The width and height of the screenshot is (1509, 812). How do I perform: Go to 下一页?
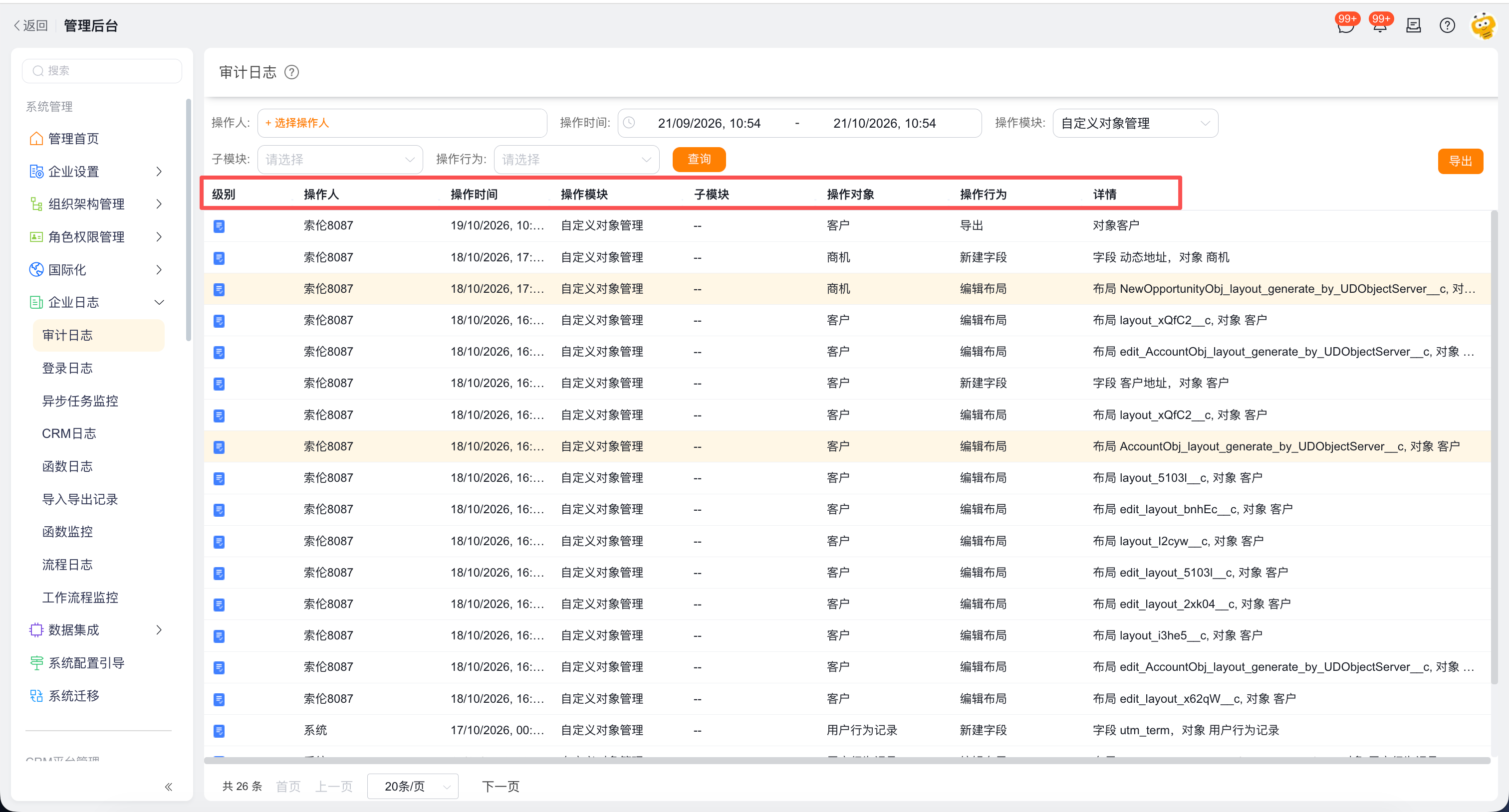(501, 786)
